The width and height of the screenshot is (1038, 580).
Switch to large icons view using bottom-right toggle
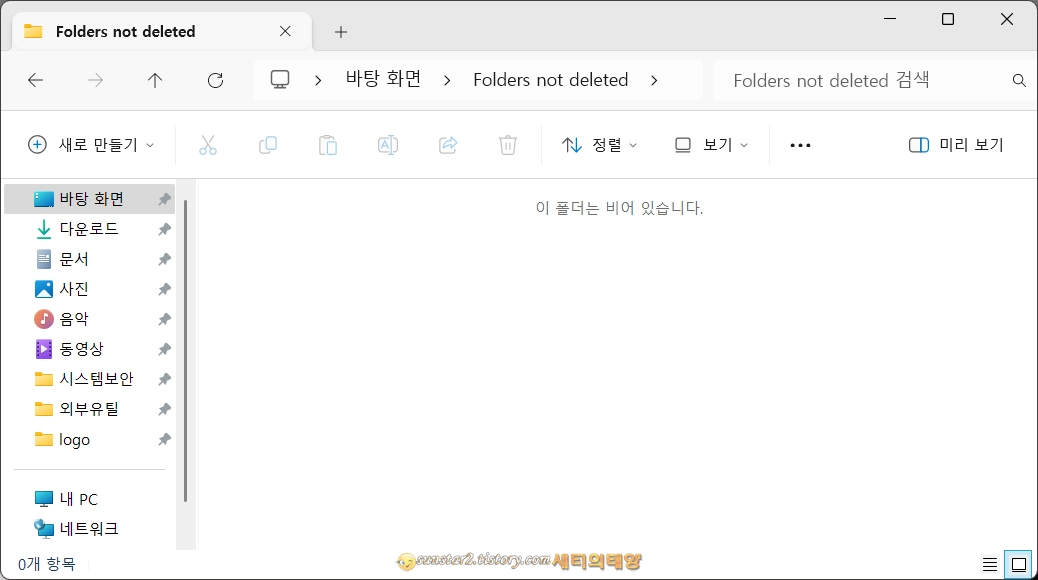(x=1018, y=563)
